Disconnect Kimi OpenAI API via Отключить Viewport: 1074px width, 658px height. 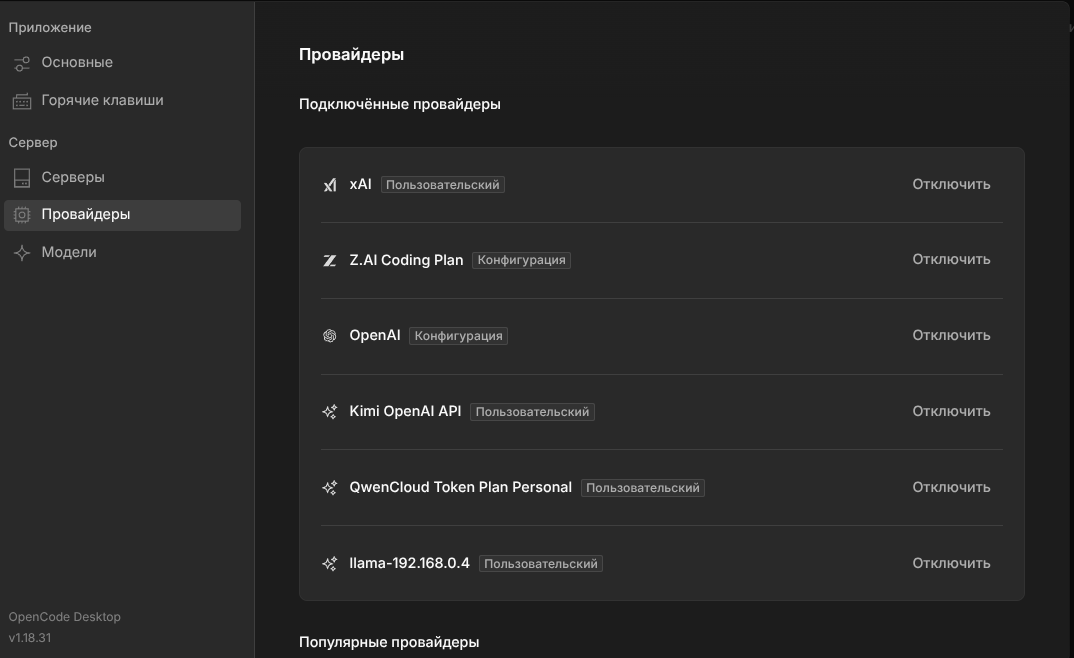pyautogui.click(x=951, y=412)
